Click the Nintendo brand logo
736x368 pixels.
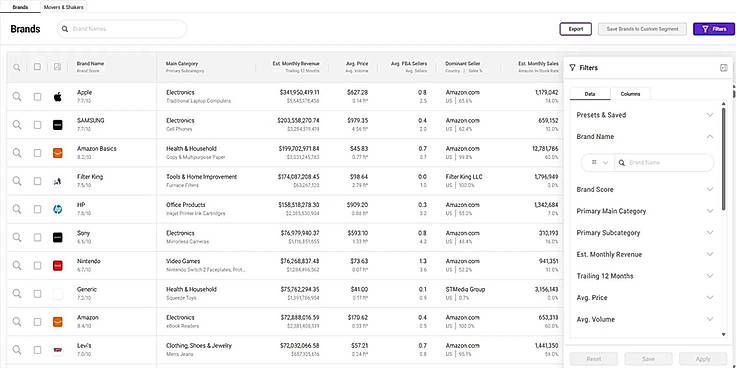tap(57, 266)
